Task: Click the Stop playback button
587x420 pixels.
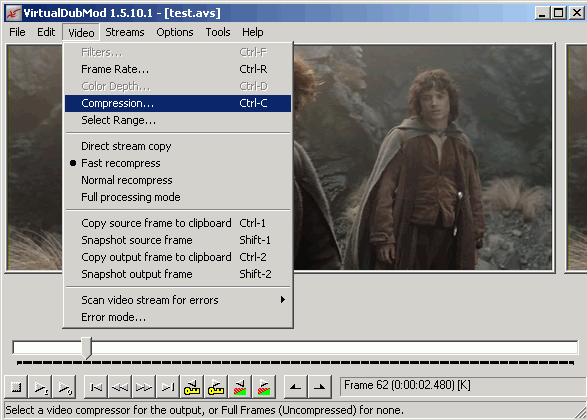Action: [x=16, y=387]
